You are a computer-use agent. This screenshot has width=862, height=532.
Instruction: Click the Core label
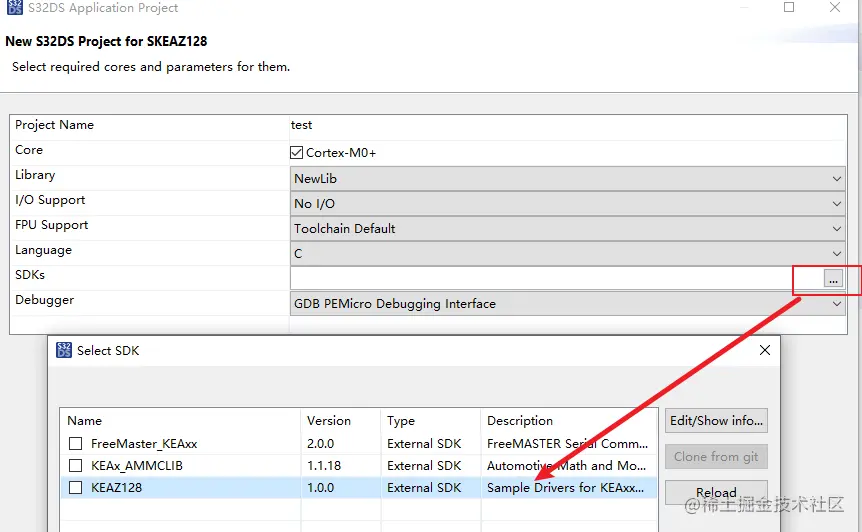(x=29, y=150)
